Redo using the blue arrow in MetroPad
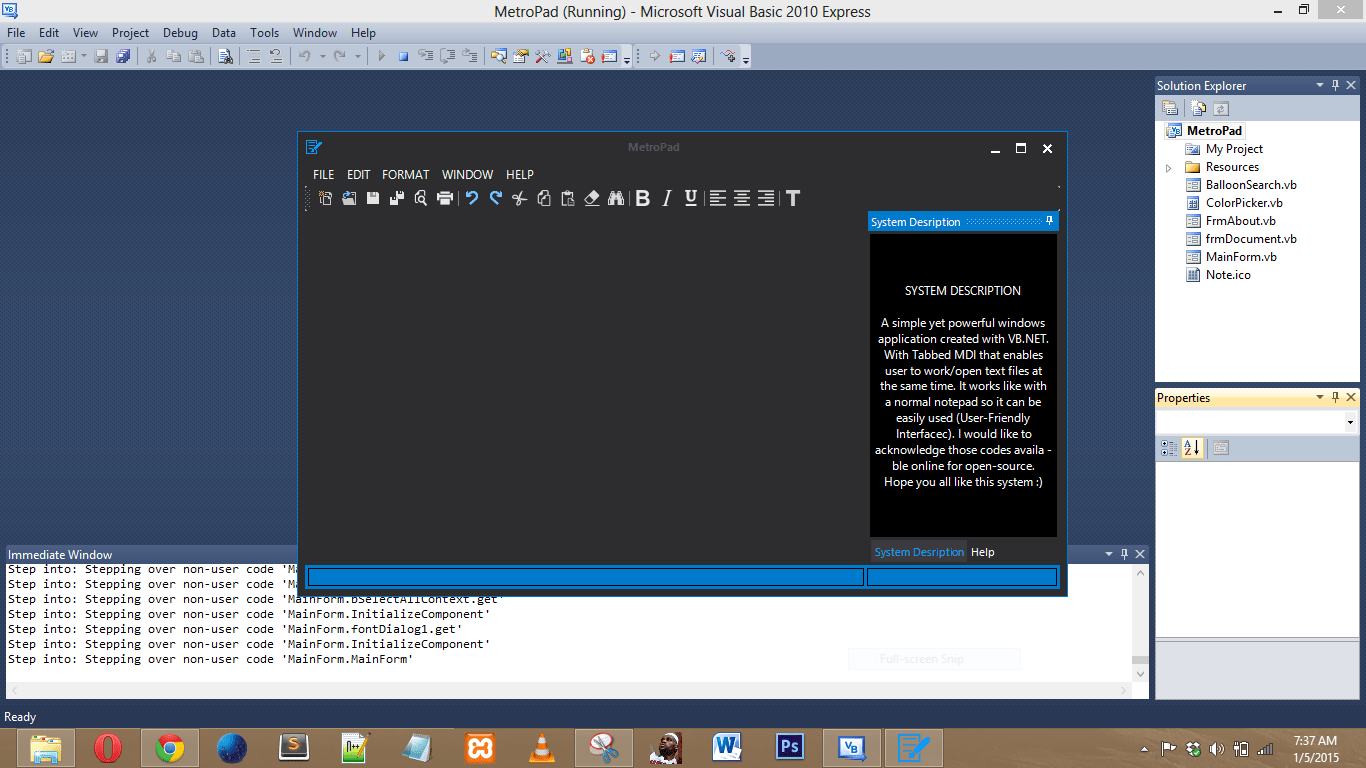Screen dimensions: 1366x768 tap(496, 198)
